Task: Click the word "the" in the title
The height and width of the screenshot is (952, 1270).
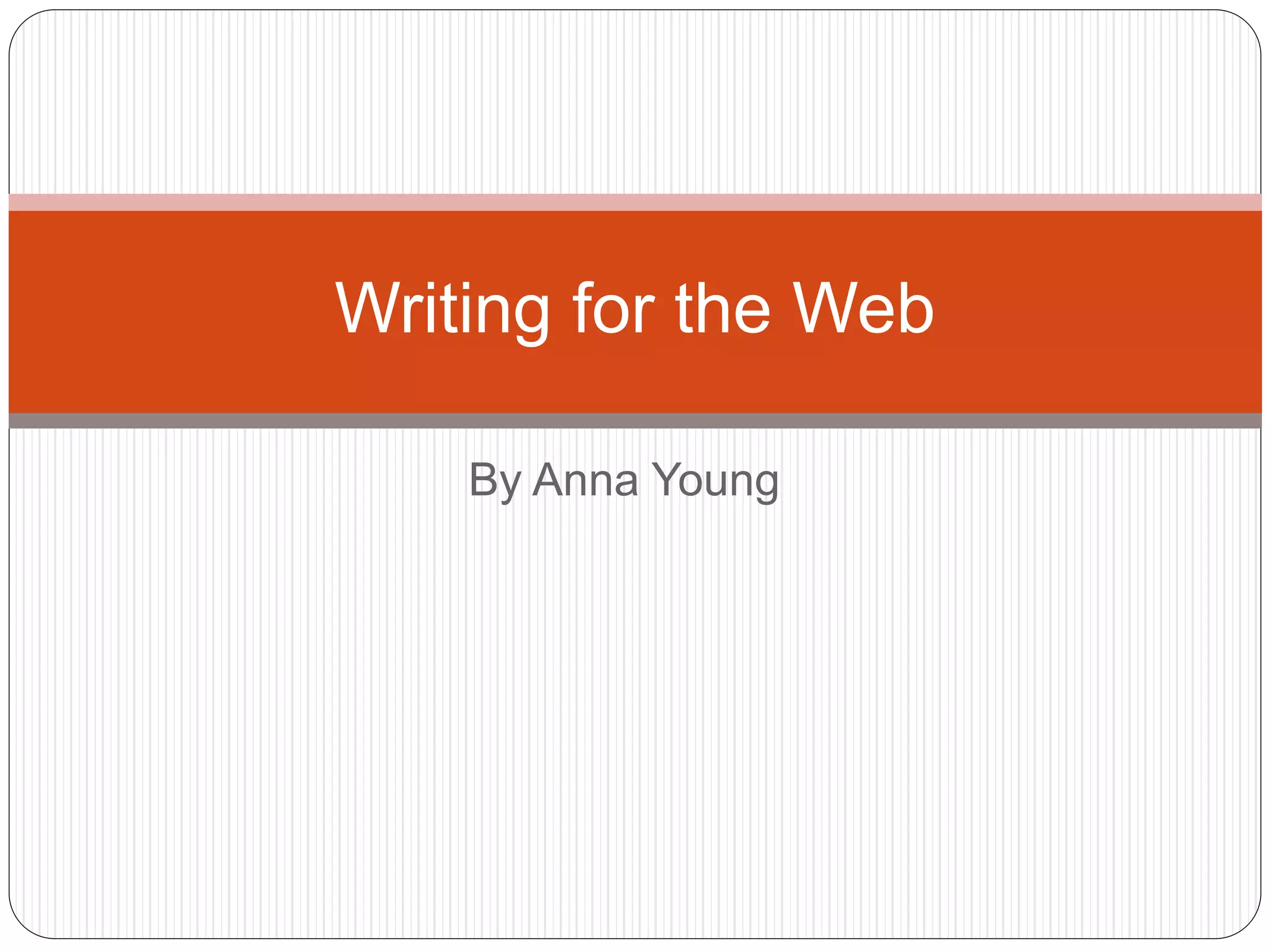Action: (x=723, y=309)
